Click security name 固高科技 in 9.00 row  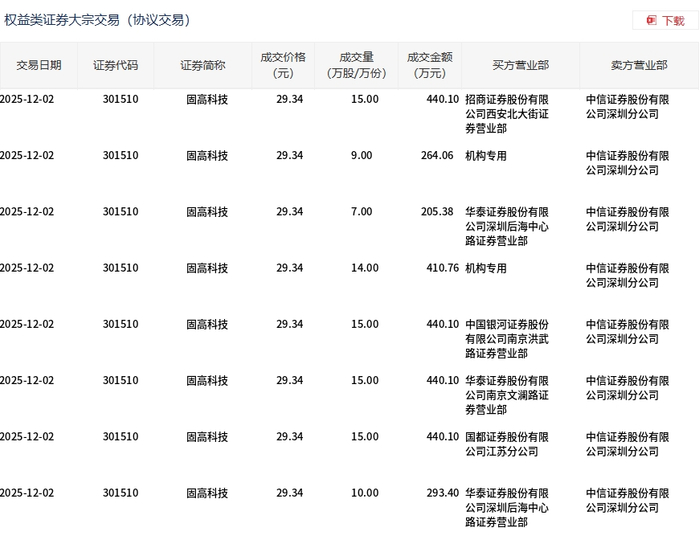coord(207,156)
